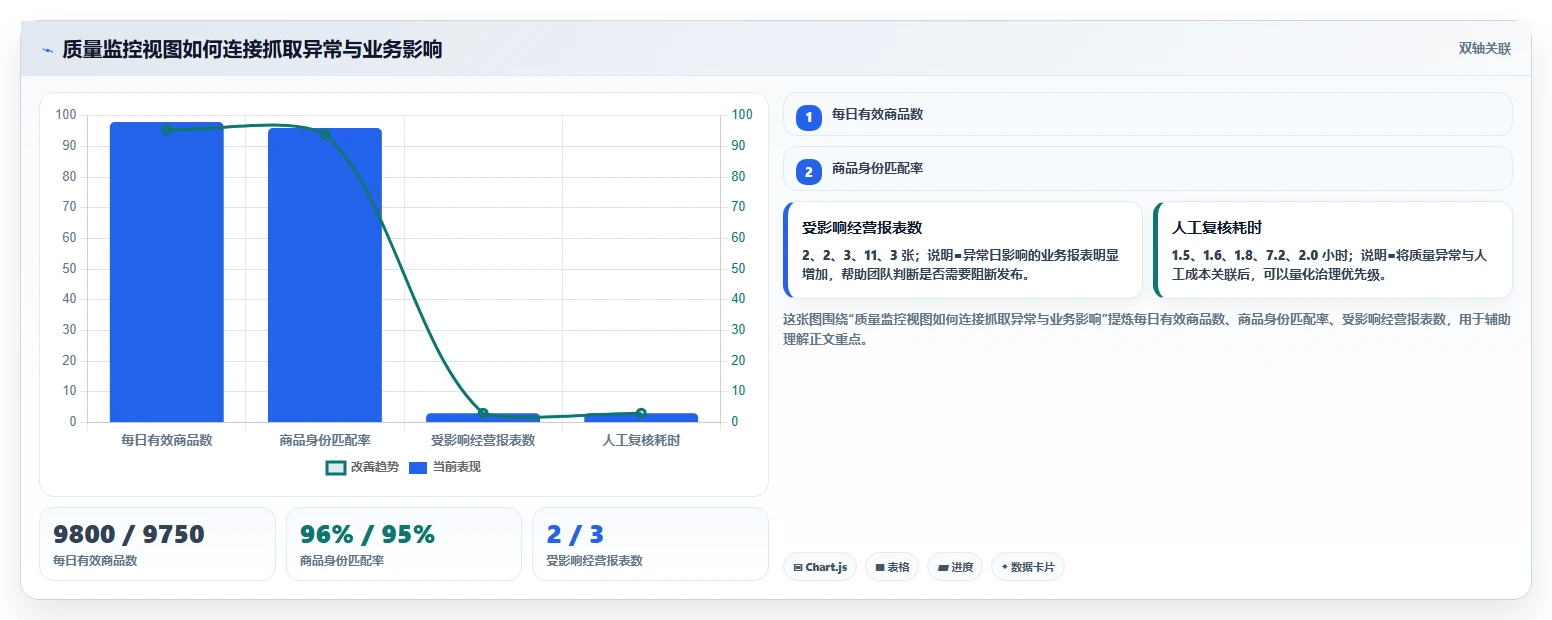Click the 双轴关联 label in the header
The image size is (1552, 620).
pos(1484,49)
